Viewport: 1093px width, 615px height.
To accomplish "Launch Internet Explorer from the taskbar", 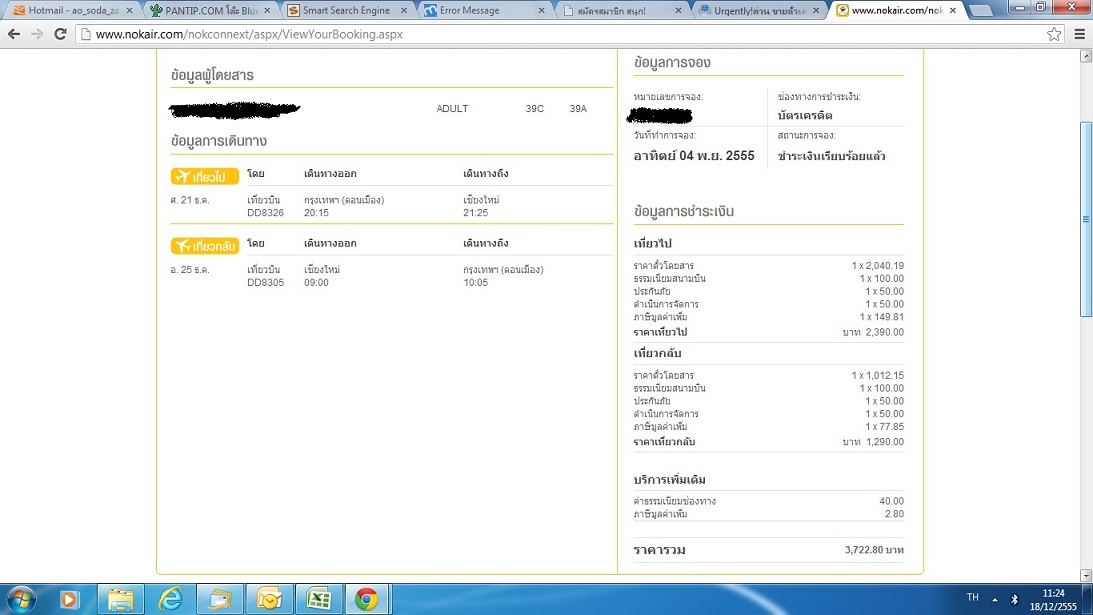I will [x=170, y=599].
